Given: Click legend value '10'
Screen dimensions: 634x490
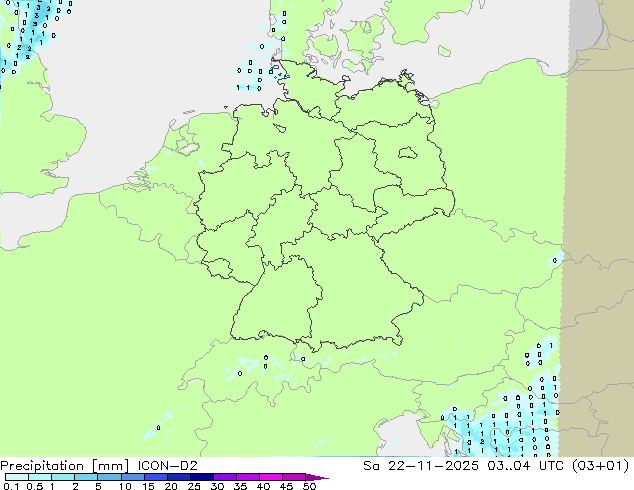Looking at the screenshot, I should point(125,486).
